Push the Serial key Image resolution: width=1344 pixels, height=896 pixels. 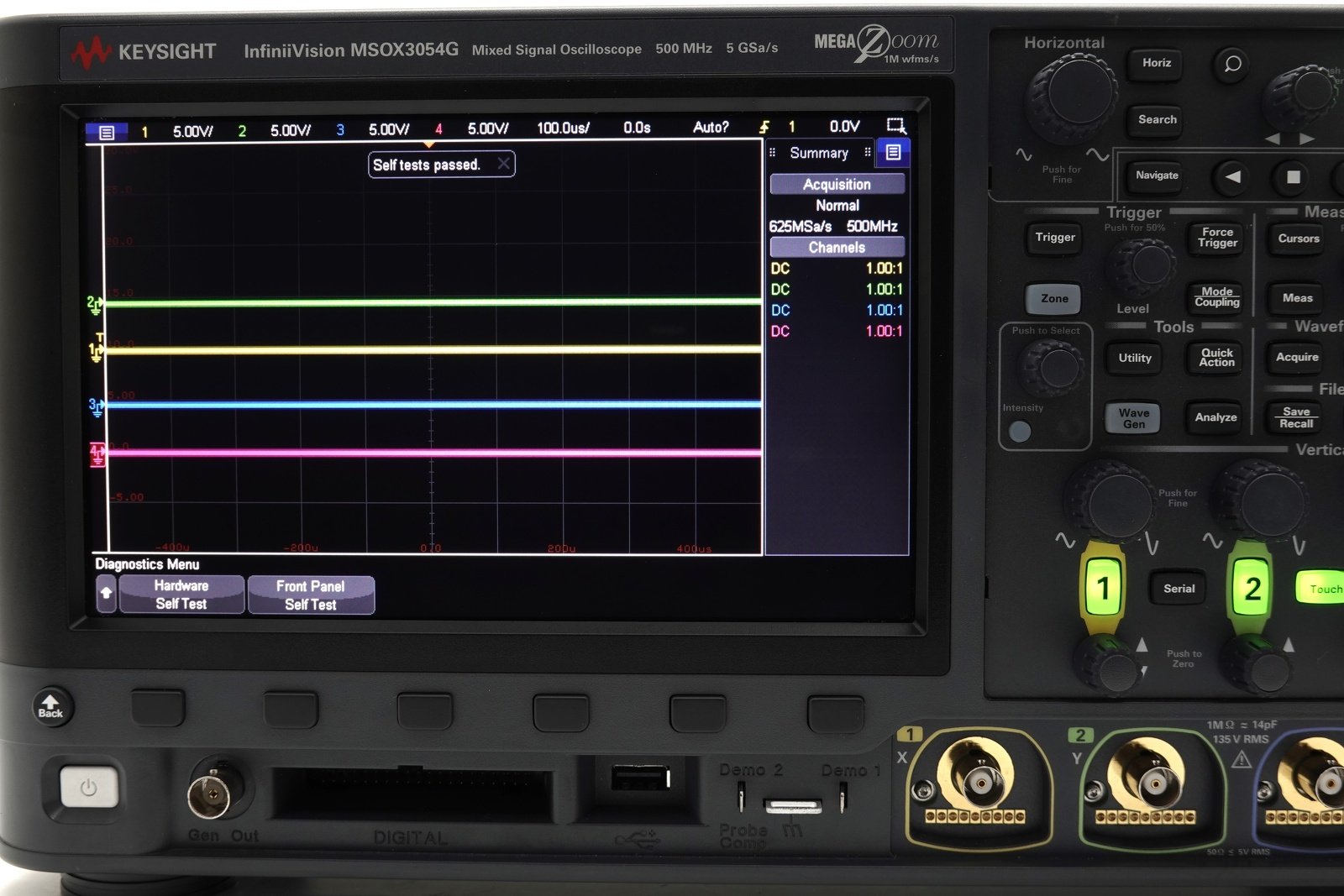pyautogui.click(x=1179, y=589)
